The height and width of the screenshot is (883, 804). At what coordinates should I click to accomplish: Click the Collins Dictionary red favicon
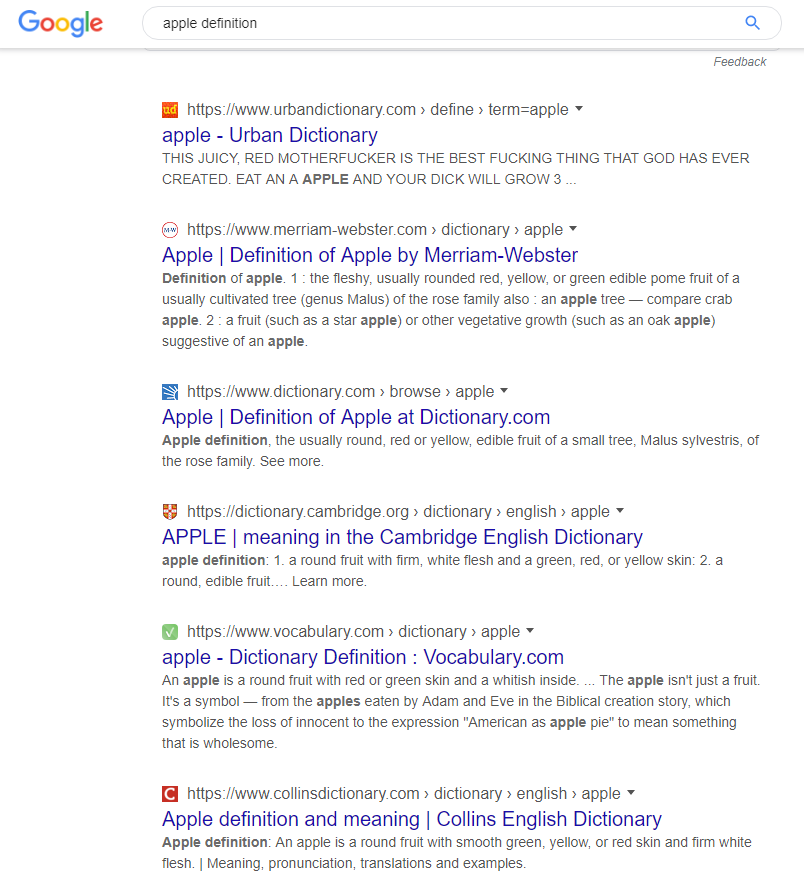click(170, 793)
